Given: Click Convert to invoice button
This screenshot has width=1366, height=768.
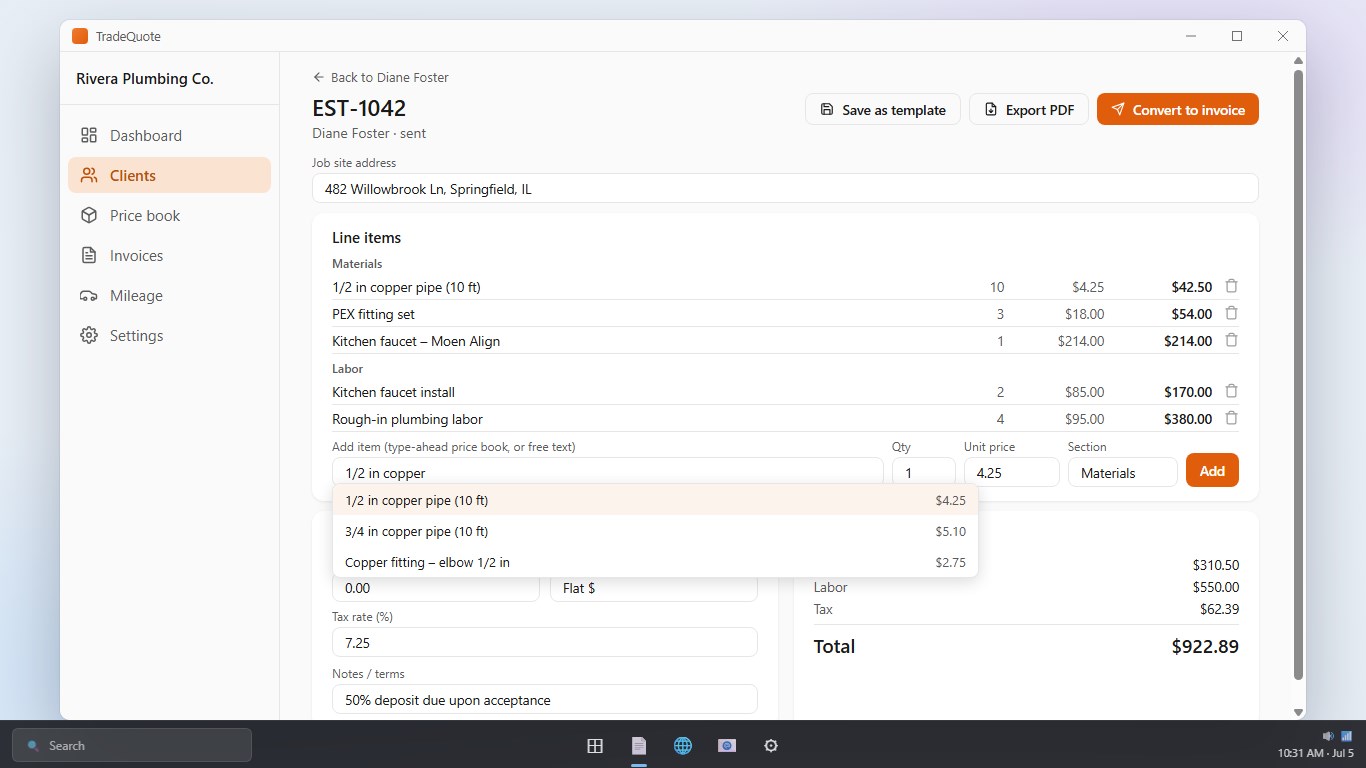Looking at the screenshot, I should pos(1177,109).
